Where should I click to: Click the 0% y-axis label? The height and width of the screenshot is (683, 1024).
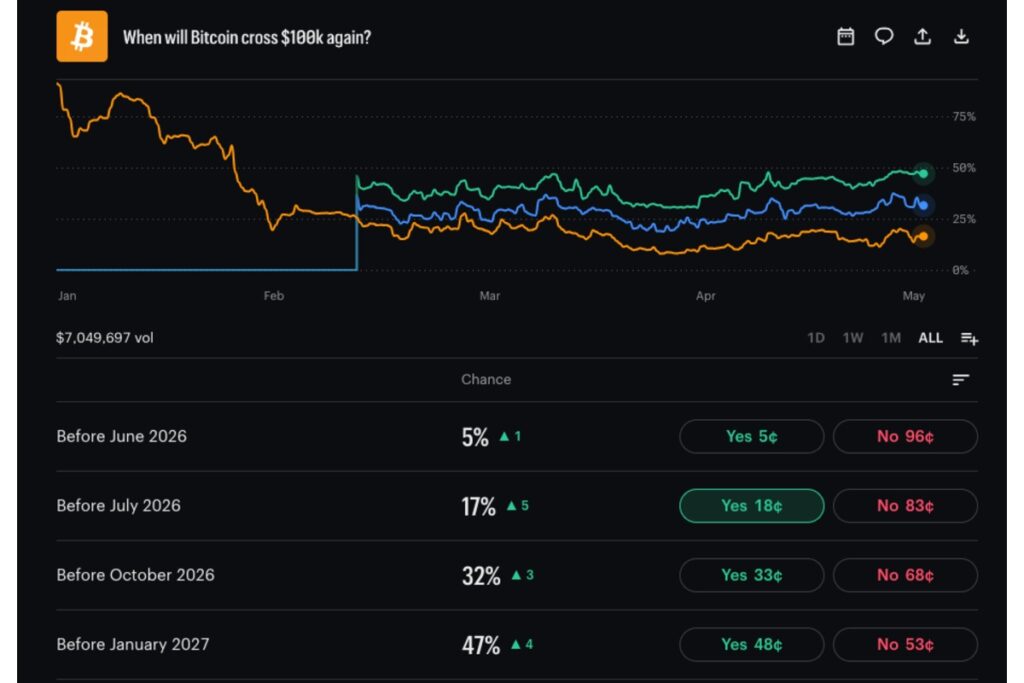click(x=960, y=270)
